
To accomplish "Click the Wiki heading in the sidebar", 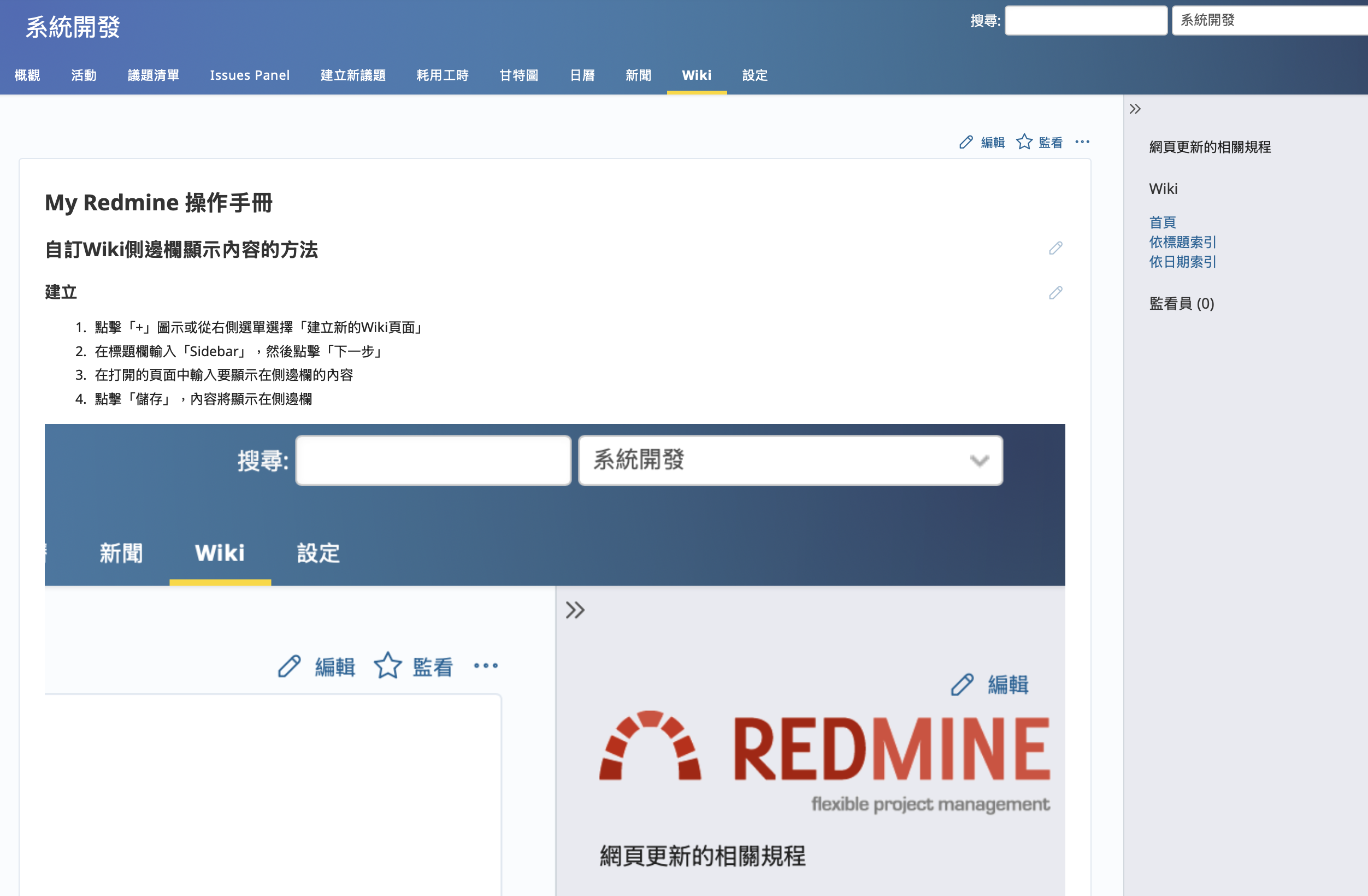I will (1163, 188).
